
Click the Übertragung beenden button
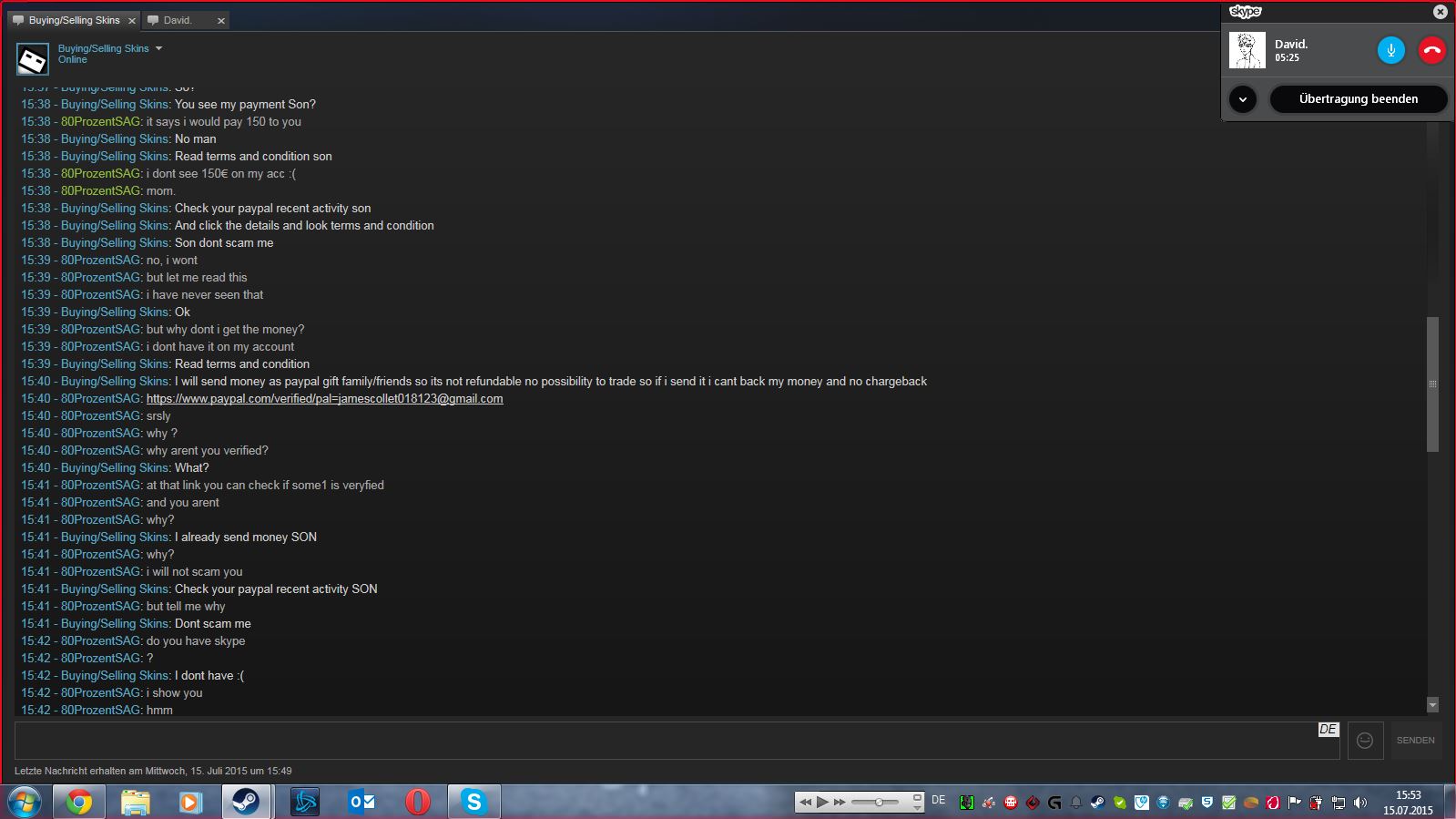click(1358, 99)
